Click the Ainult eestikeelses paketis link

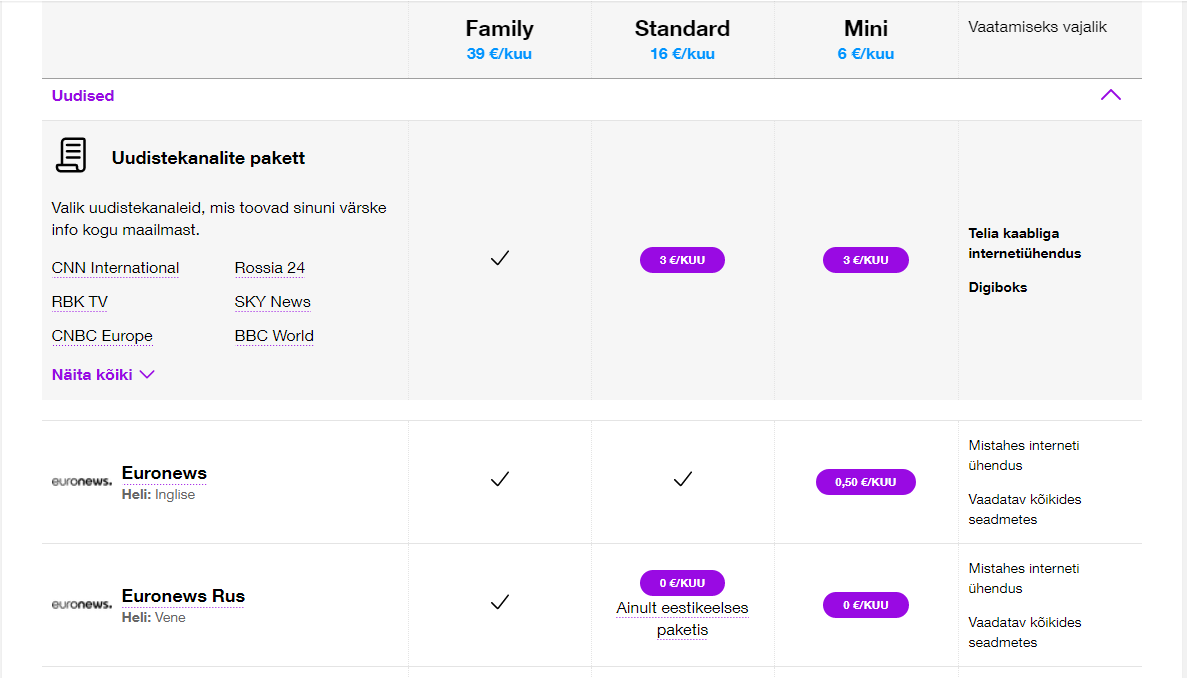tap(682, 619)
